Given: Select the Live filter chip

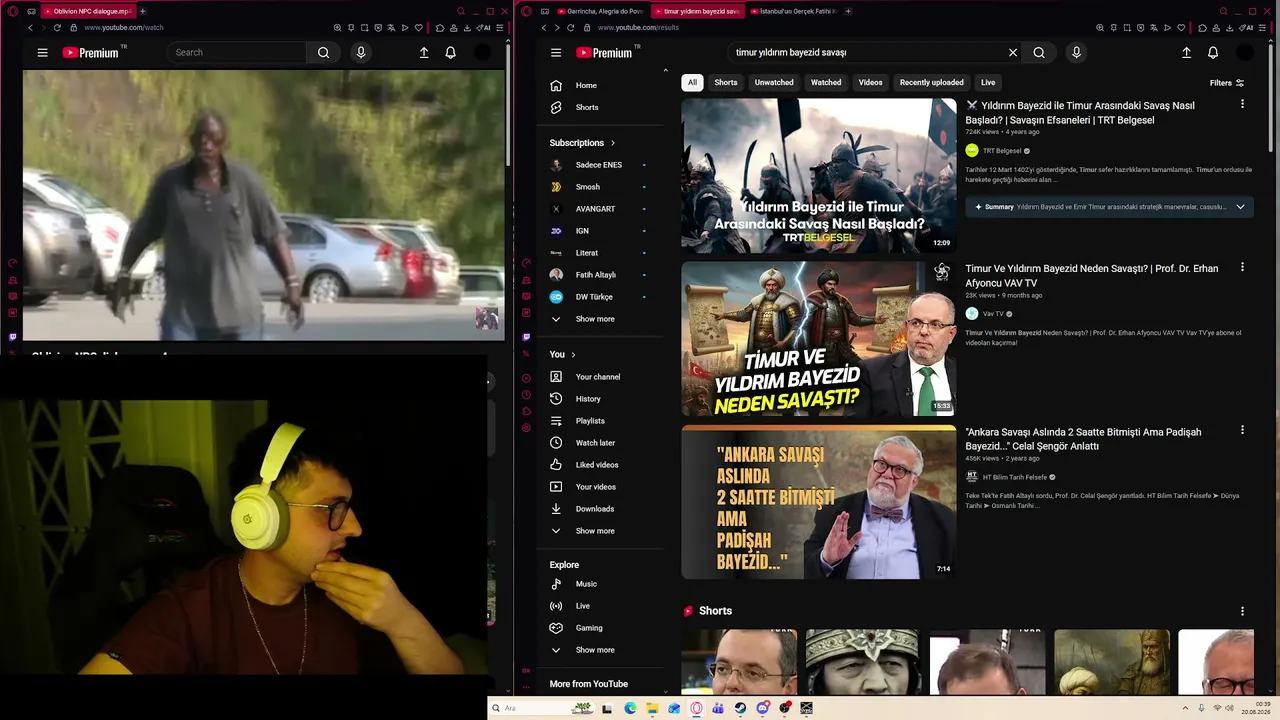Looking at the screenshot, I should click(988, 82).
